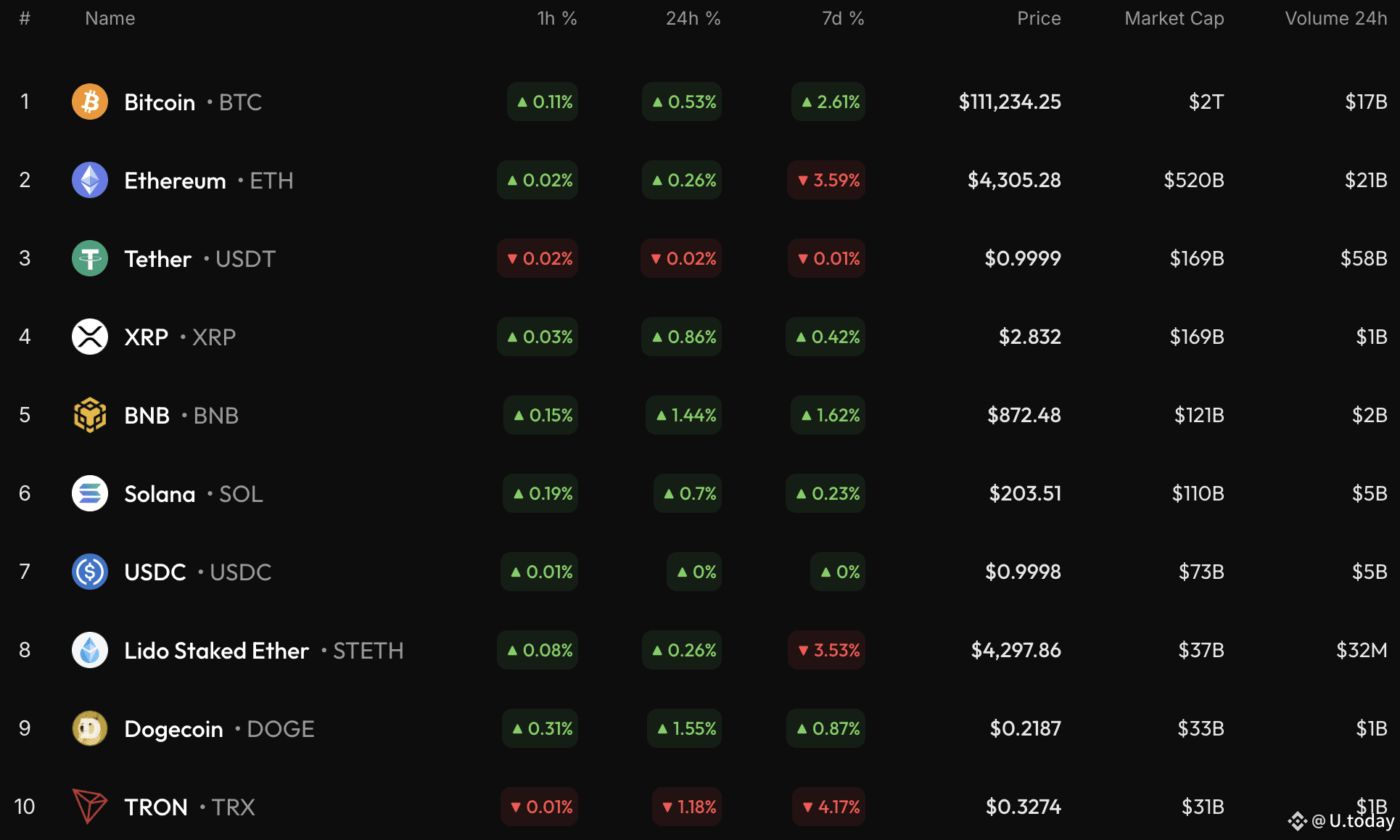Open the Bitcoin coin name link
Image resolution: width=1400 pixels, height=840 pixels.
coord(160,102)
